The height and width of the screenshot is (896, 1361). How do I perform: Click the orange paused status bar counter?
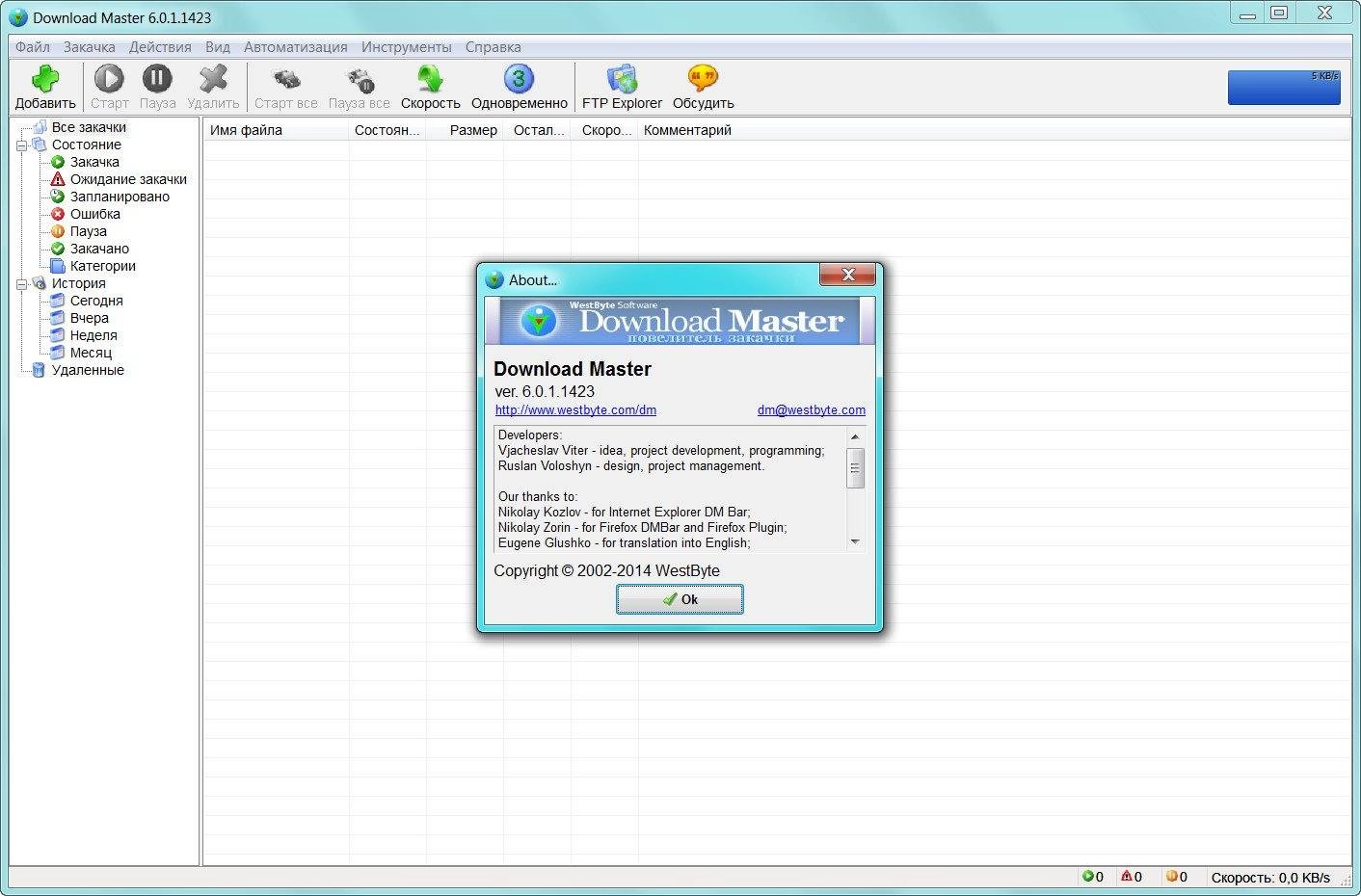[x=1176, y=877]
